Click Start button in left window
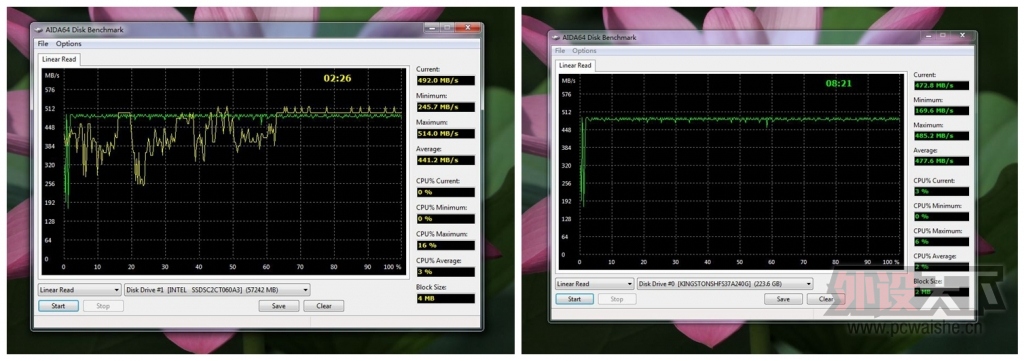Image resolution: width=1024 pixels, height=361 pixels. 59,306
